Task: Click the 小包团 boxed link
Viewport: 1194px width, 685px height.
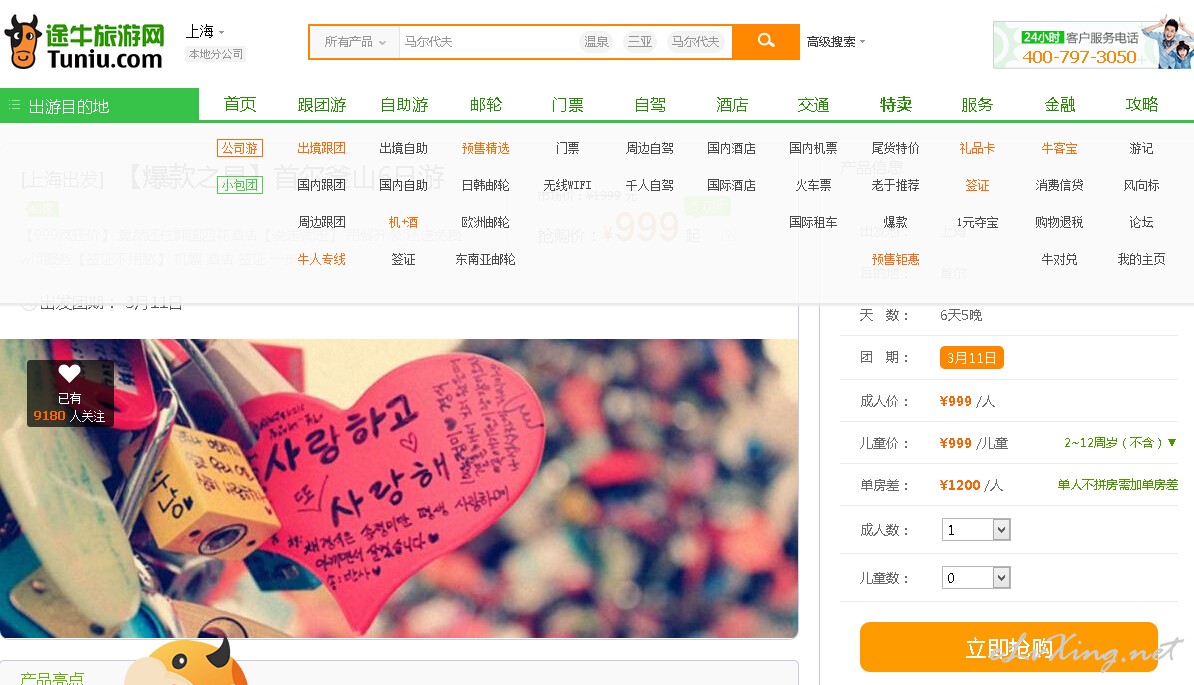Action: tap(240, 185)
